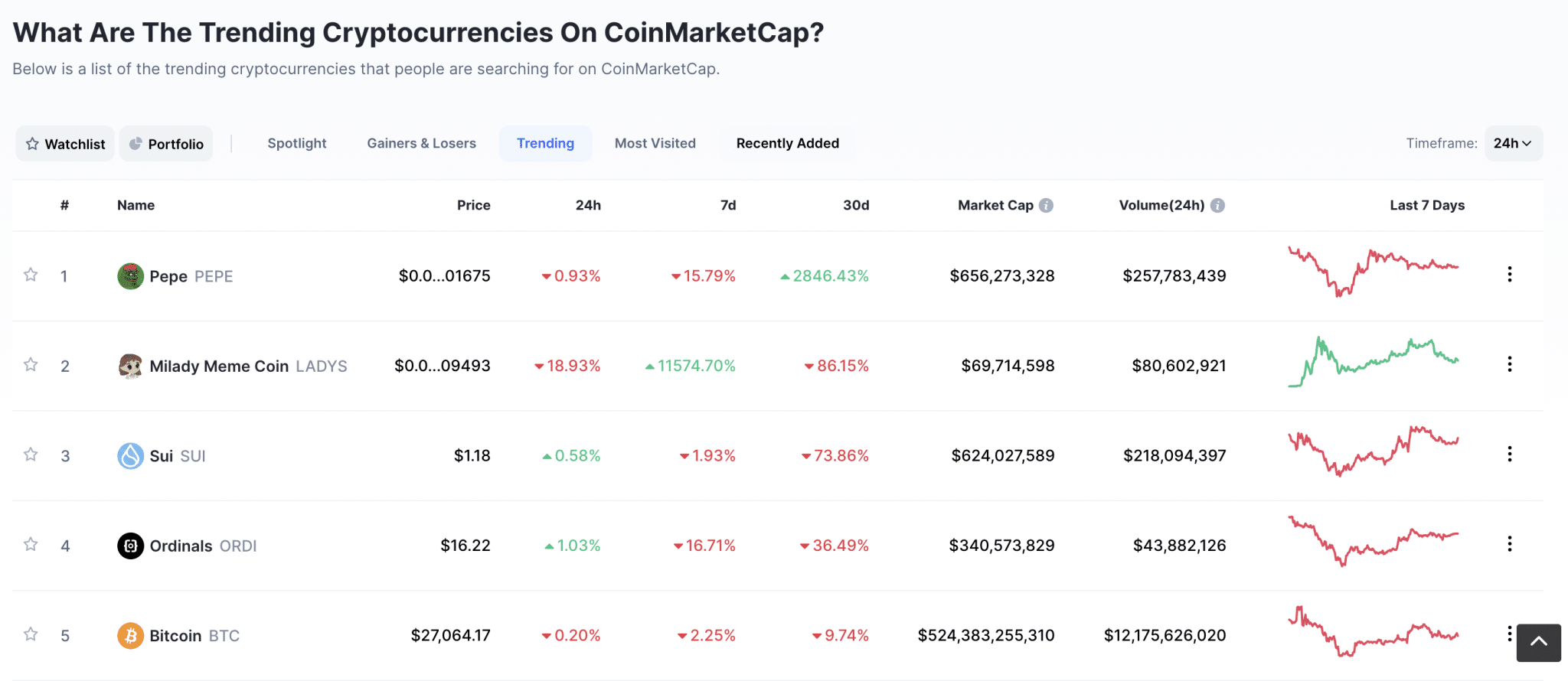Sort by the 7d change column

point(728,205)
